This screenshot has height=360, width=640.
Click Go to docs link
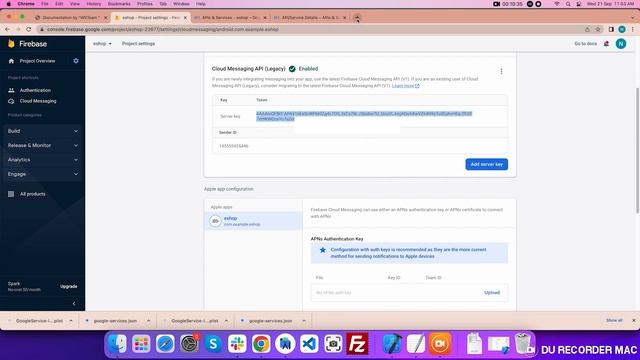[x=585, y=44]
